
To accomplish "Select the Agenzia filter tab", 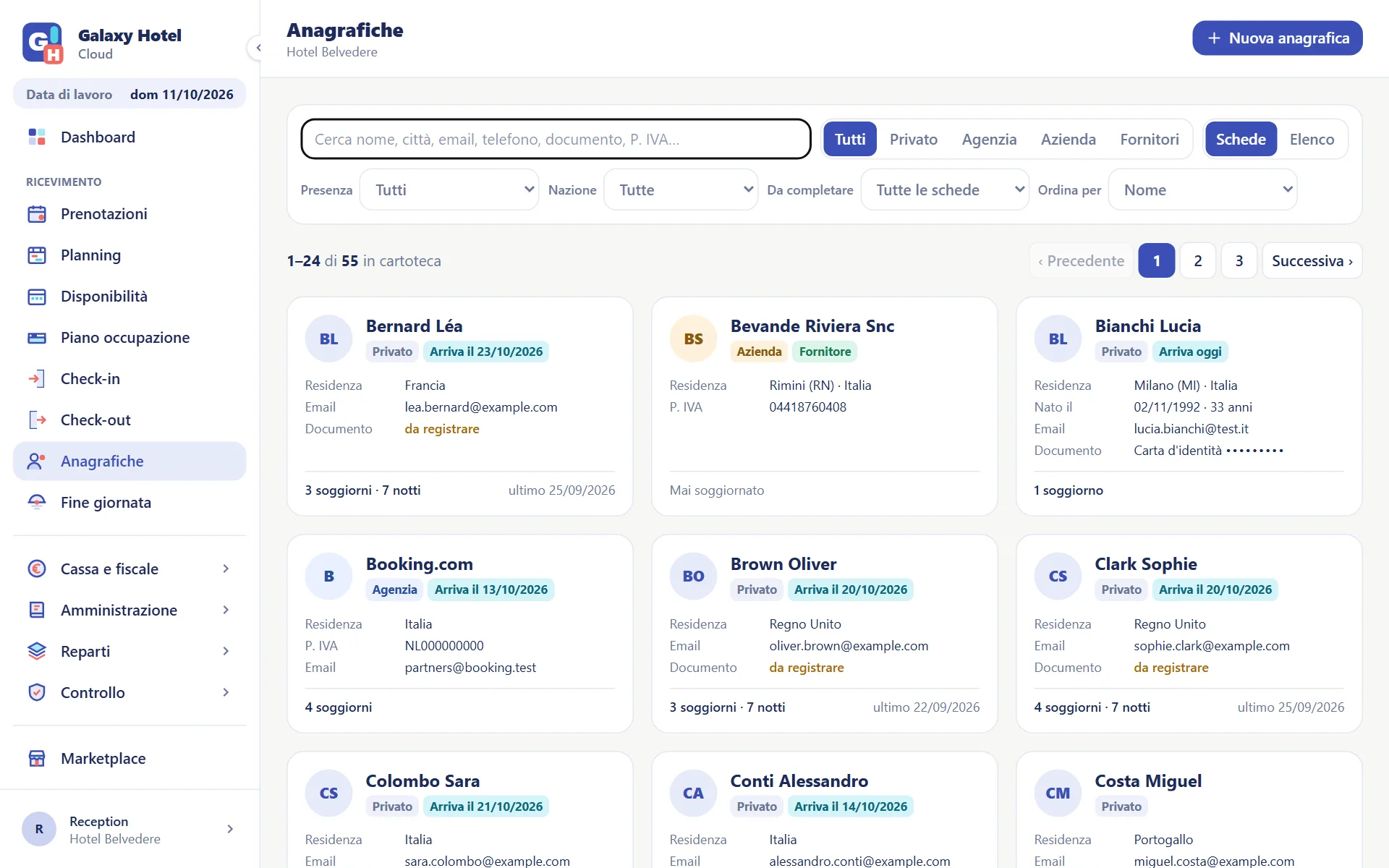I will point(989,139).
